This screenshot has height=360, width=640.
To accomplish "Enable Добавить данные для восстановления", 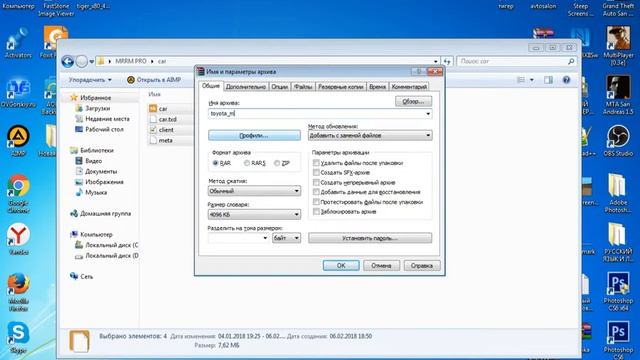I will [316, 192].
